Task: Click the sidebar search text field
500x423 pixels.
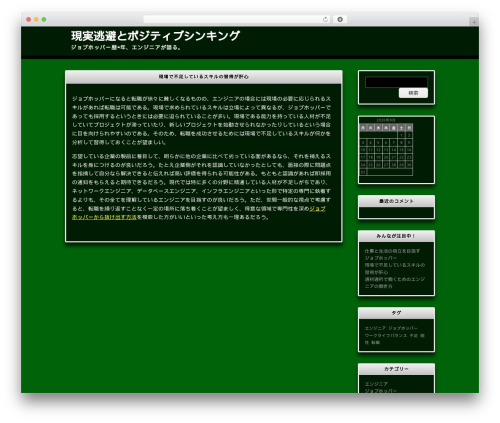Action: [x=396, y=82]
